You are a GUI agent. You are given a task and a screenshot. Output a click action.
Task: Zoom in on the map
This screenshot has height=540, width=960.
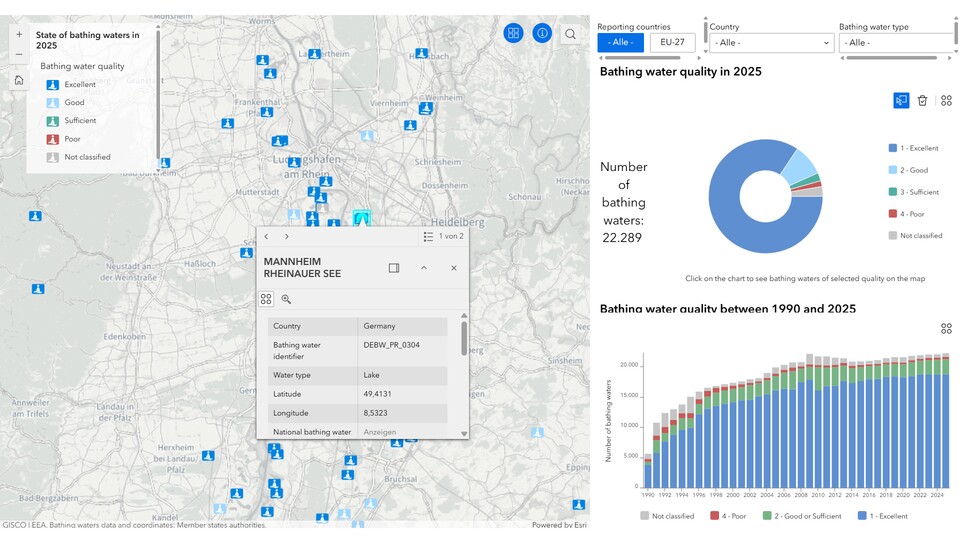19,35
